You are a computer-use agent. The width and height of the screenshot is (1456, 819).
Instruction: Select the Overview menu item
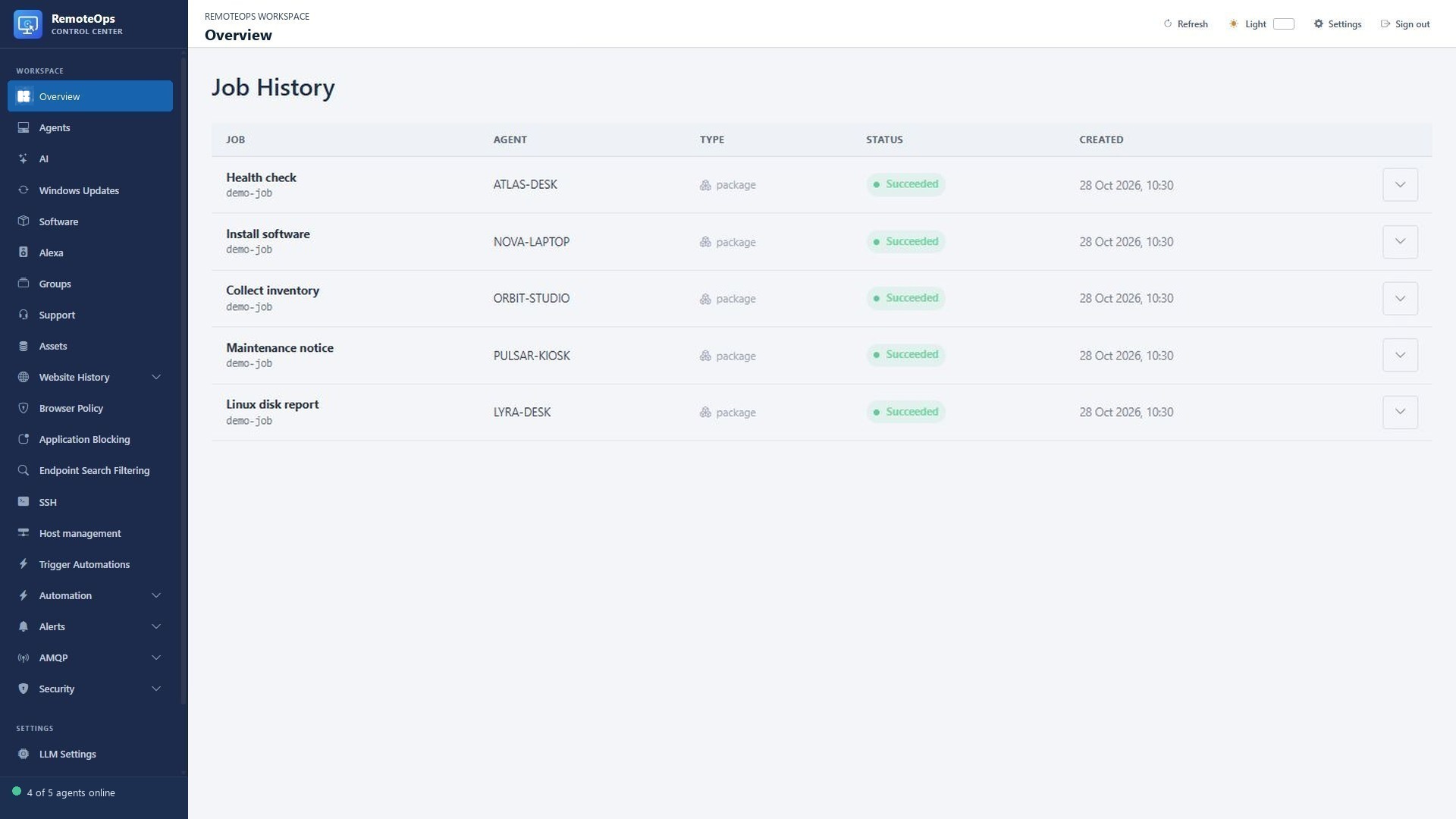(x=90, y=96)
